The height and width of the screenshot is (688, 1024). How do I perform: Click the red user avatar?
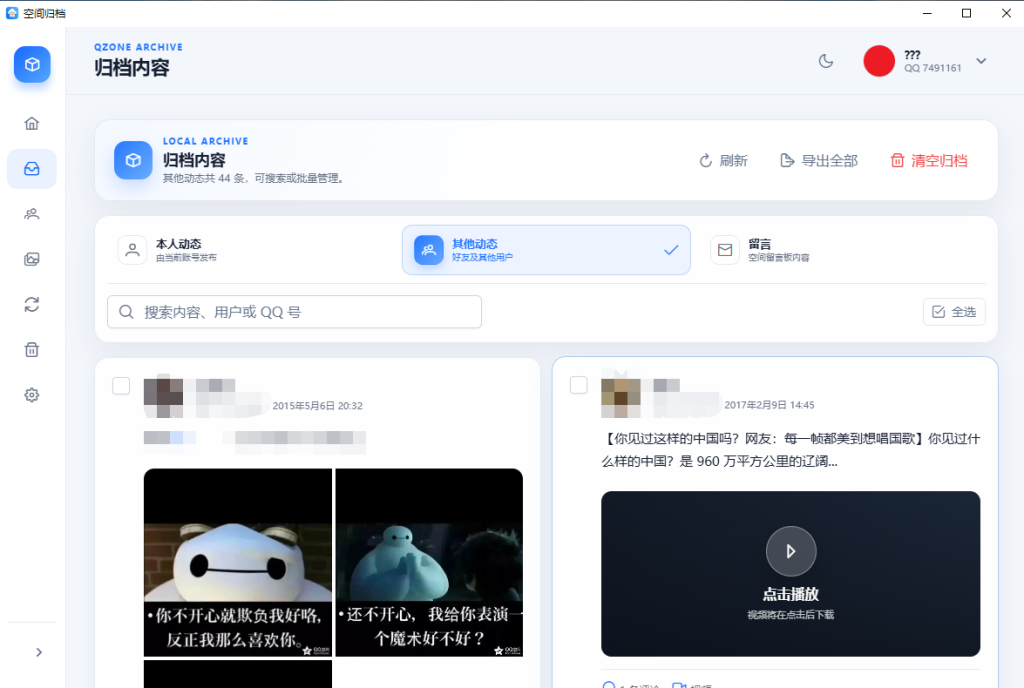879,61
